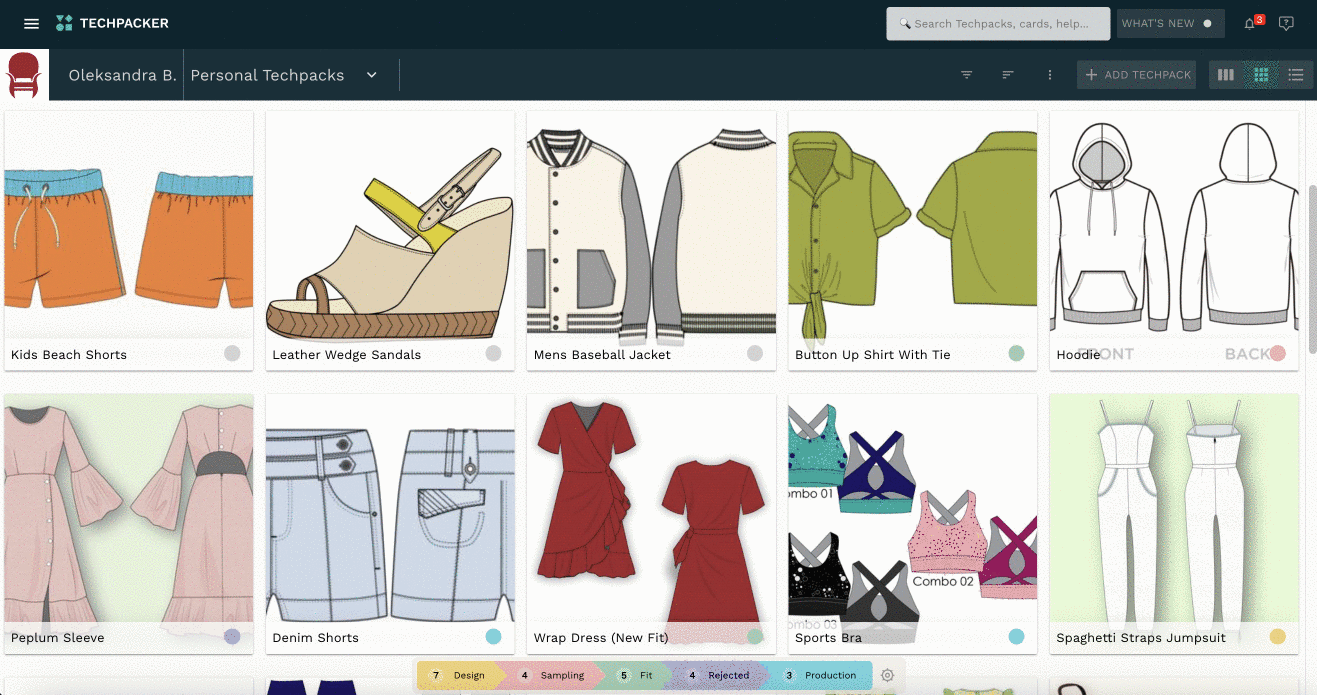Click the Oleksandra B. account name

click(122, 75)
